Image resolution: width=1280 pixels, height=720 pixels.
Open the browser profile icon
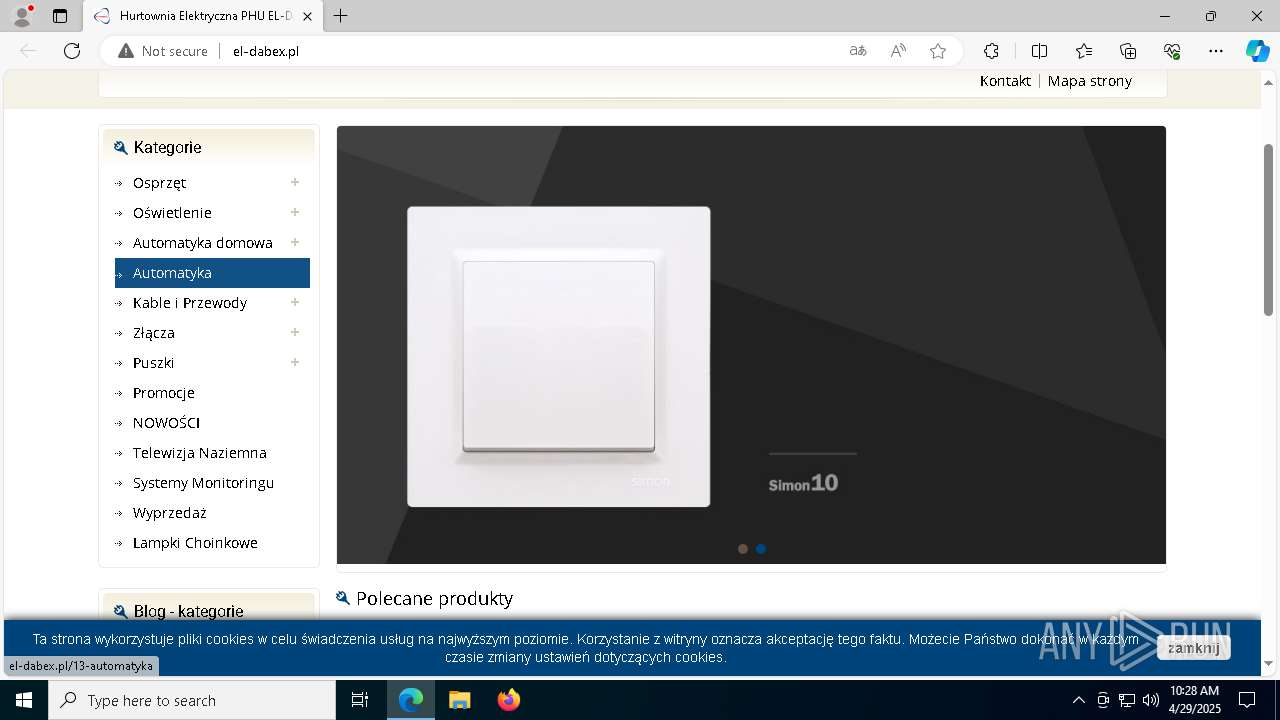point(22,16)
